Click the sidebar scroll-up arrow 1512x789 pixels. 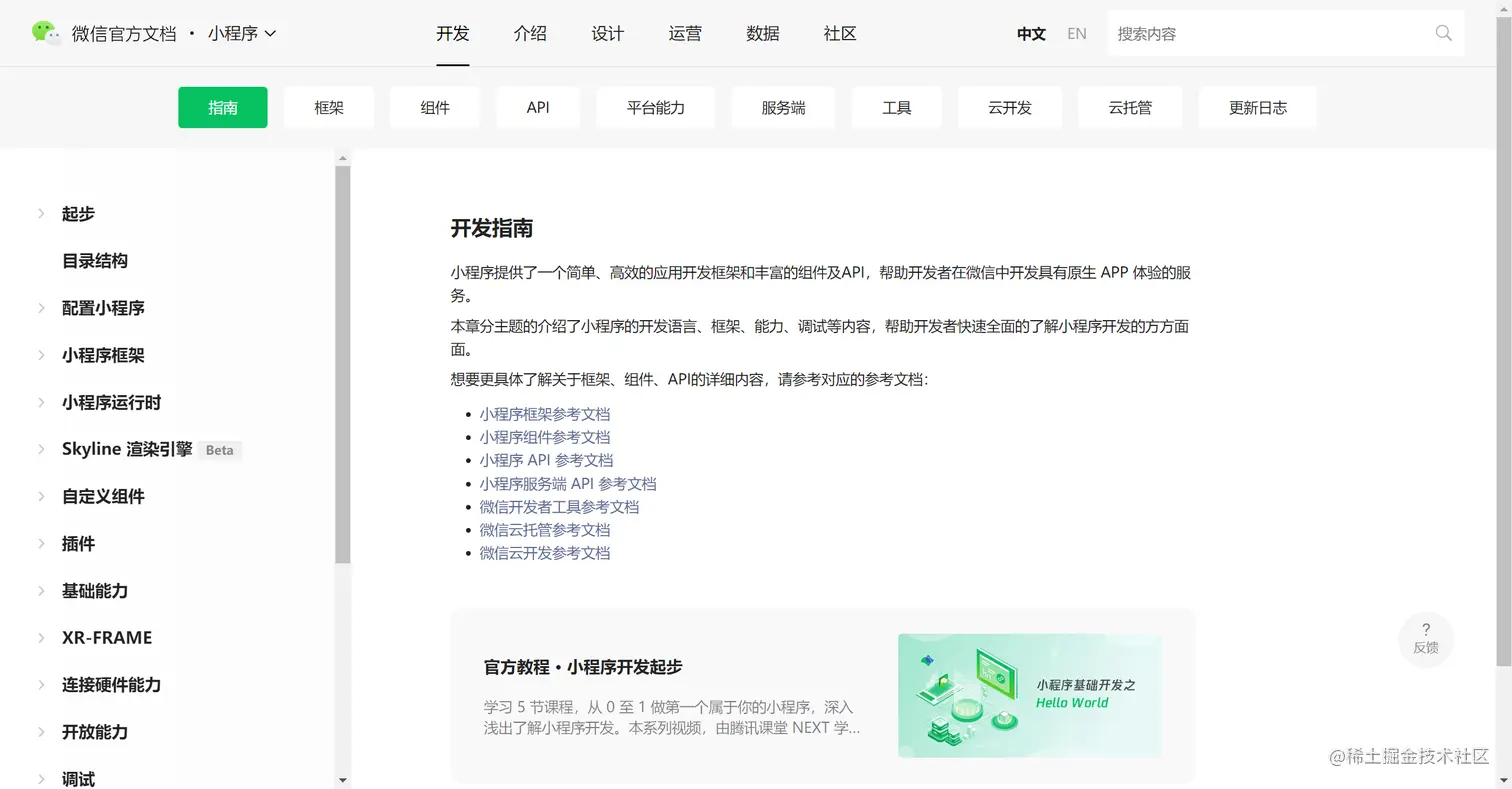click(343, 158)
